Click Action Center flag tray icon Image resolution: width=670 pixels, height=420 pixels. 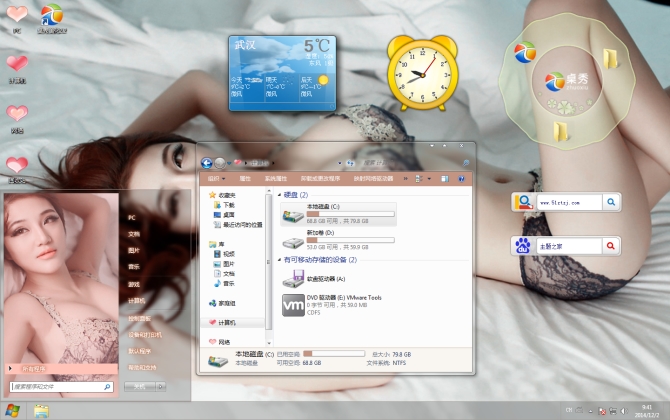point(602,411)
